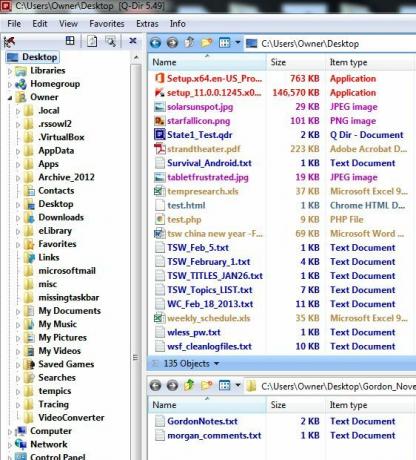The width and height of the screenshot is (416, 460).
Task: Expand the Libraries node in tree
Action: point(10,71)
